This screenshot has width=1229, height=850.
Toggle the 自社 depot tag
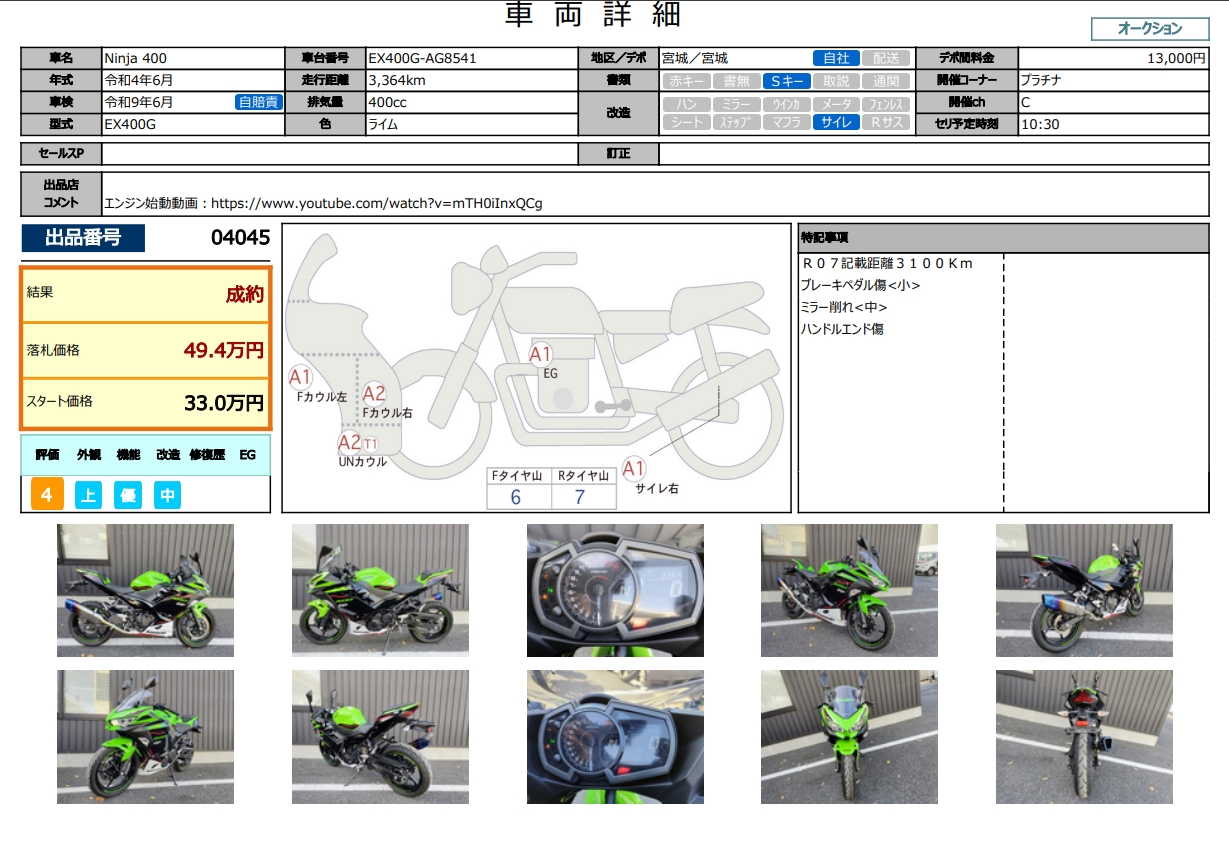point(835,59)
